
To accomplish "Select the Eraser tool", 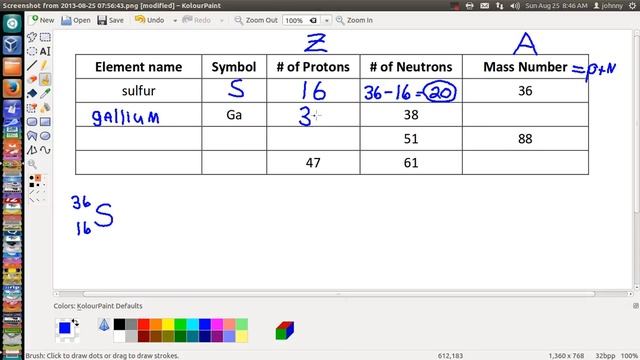I will 32,80.
